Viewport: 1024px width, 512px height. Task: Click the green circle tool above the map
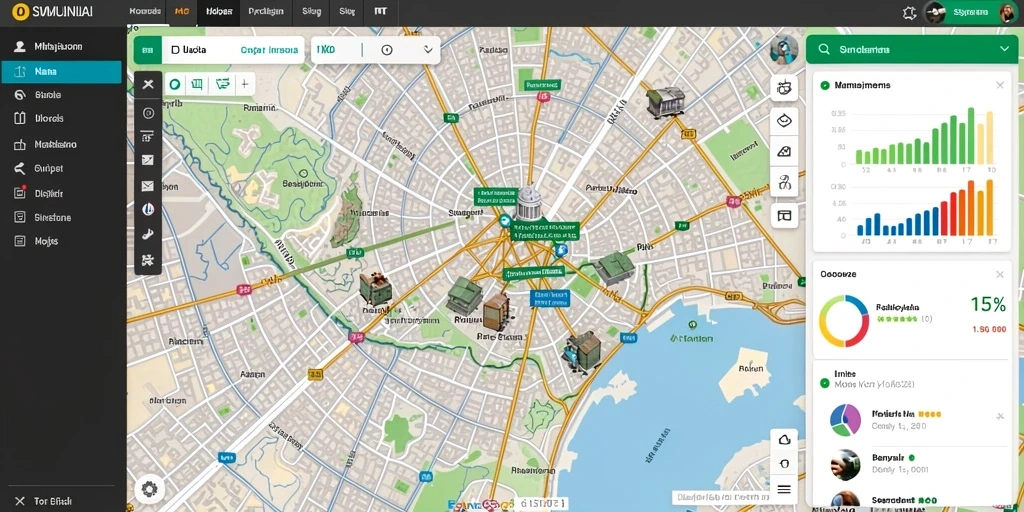pyautogui.click(x=174, y=84)
